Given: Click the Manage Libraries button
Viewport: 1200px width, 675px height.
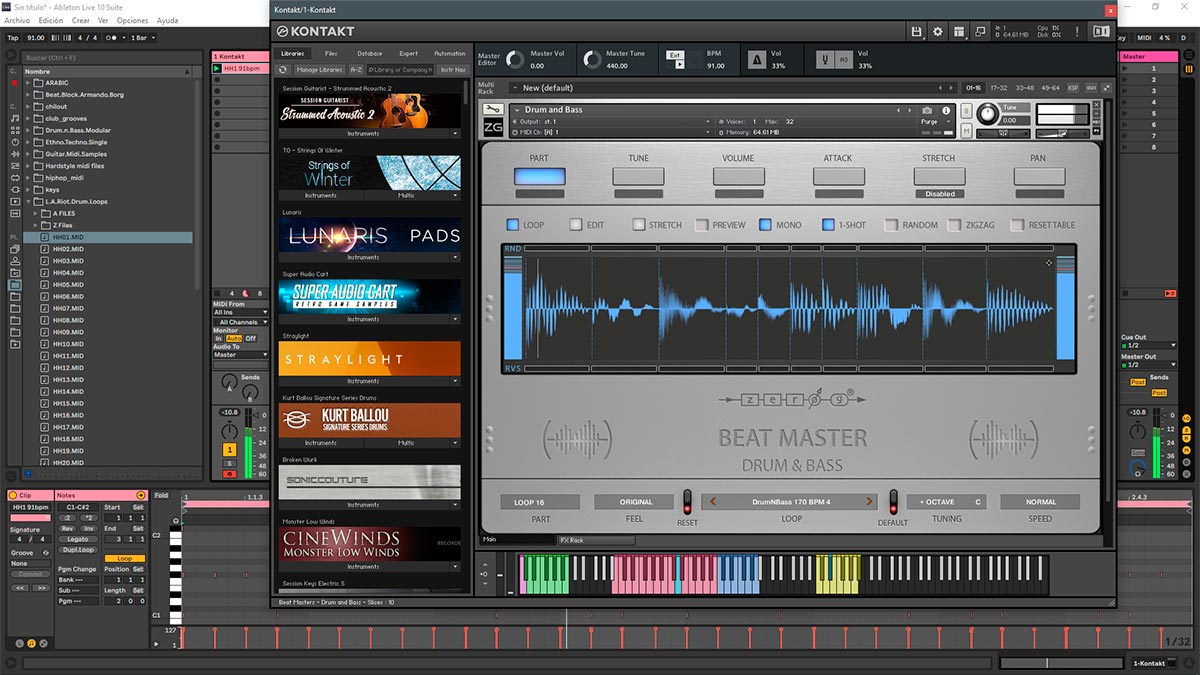Looking at the screenshot, I should point(320,70).
